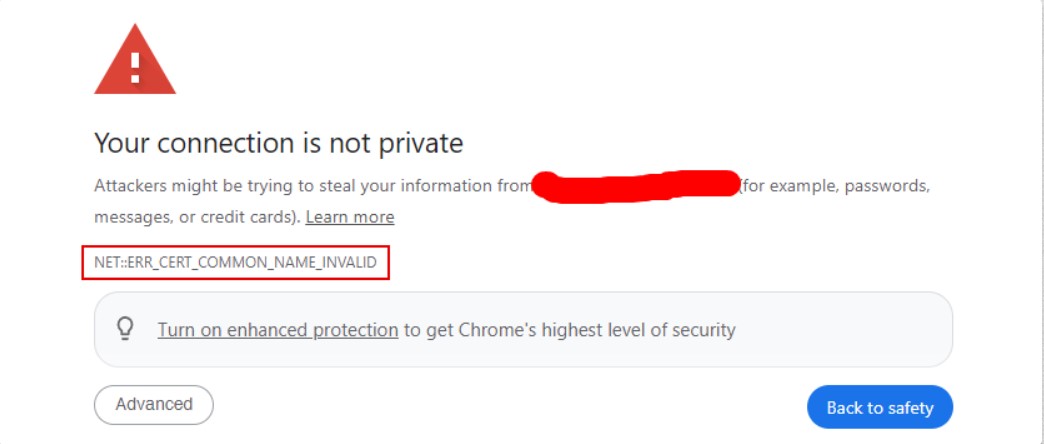Click the word private in the heading

(x=421, y=143)
